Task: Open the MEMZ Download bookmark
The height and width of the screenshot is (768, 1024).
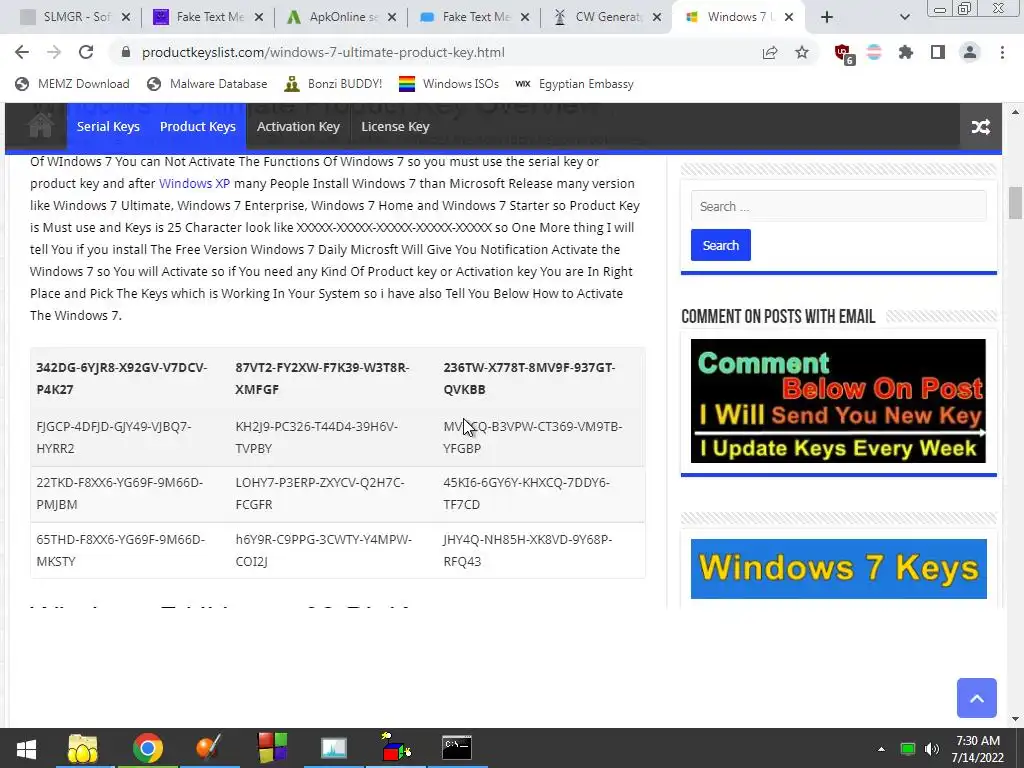Action: [72, 84]
